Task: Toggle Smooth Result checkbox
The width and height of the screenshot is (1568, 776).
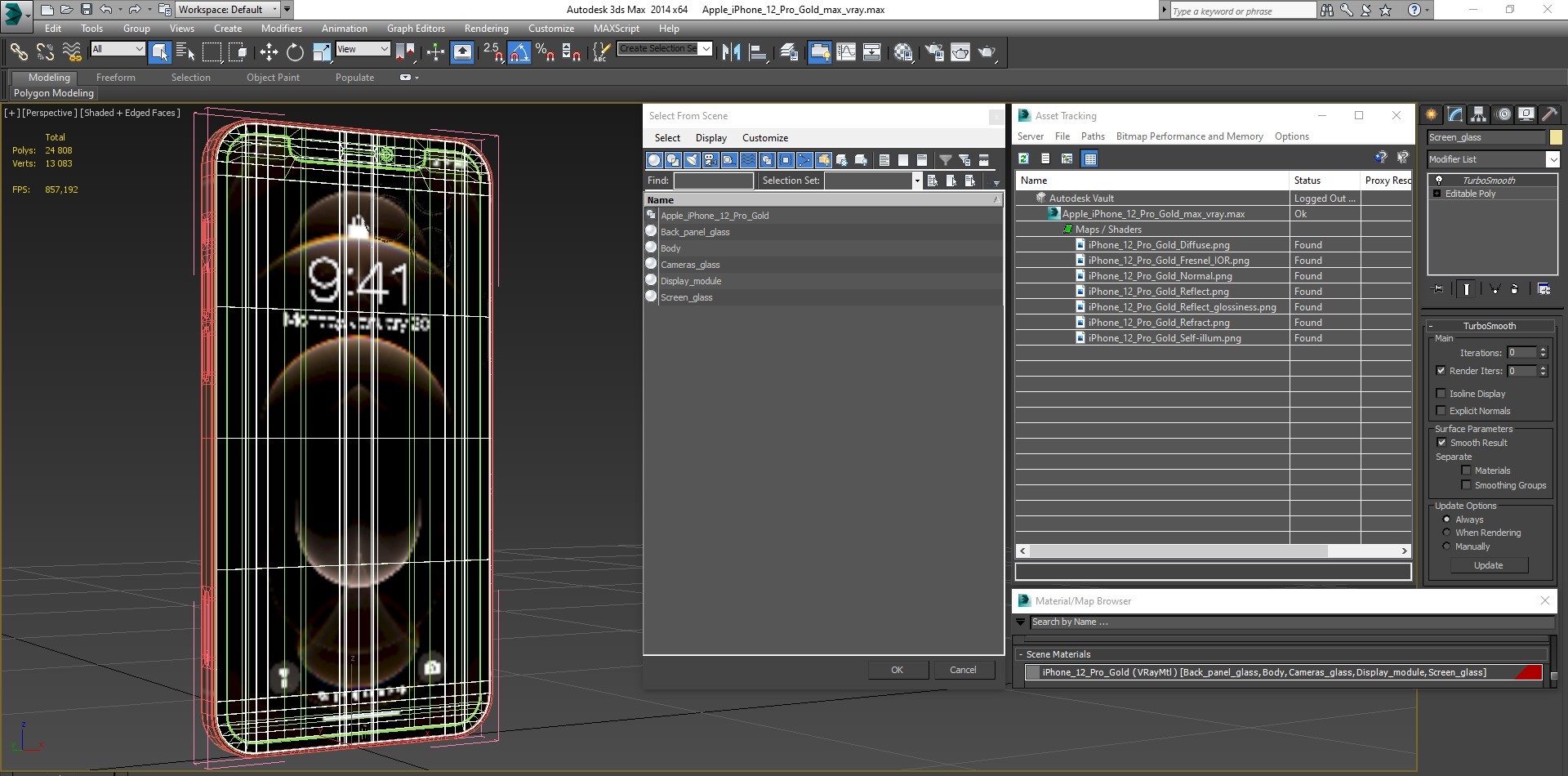Action: coord(1441,442)
